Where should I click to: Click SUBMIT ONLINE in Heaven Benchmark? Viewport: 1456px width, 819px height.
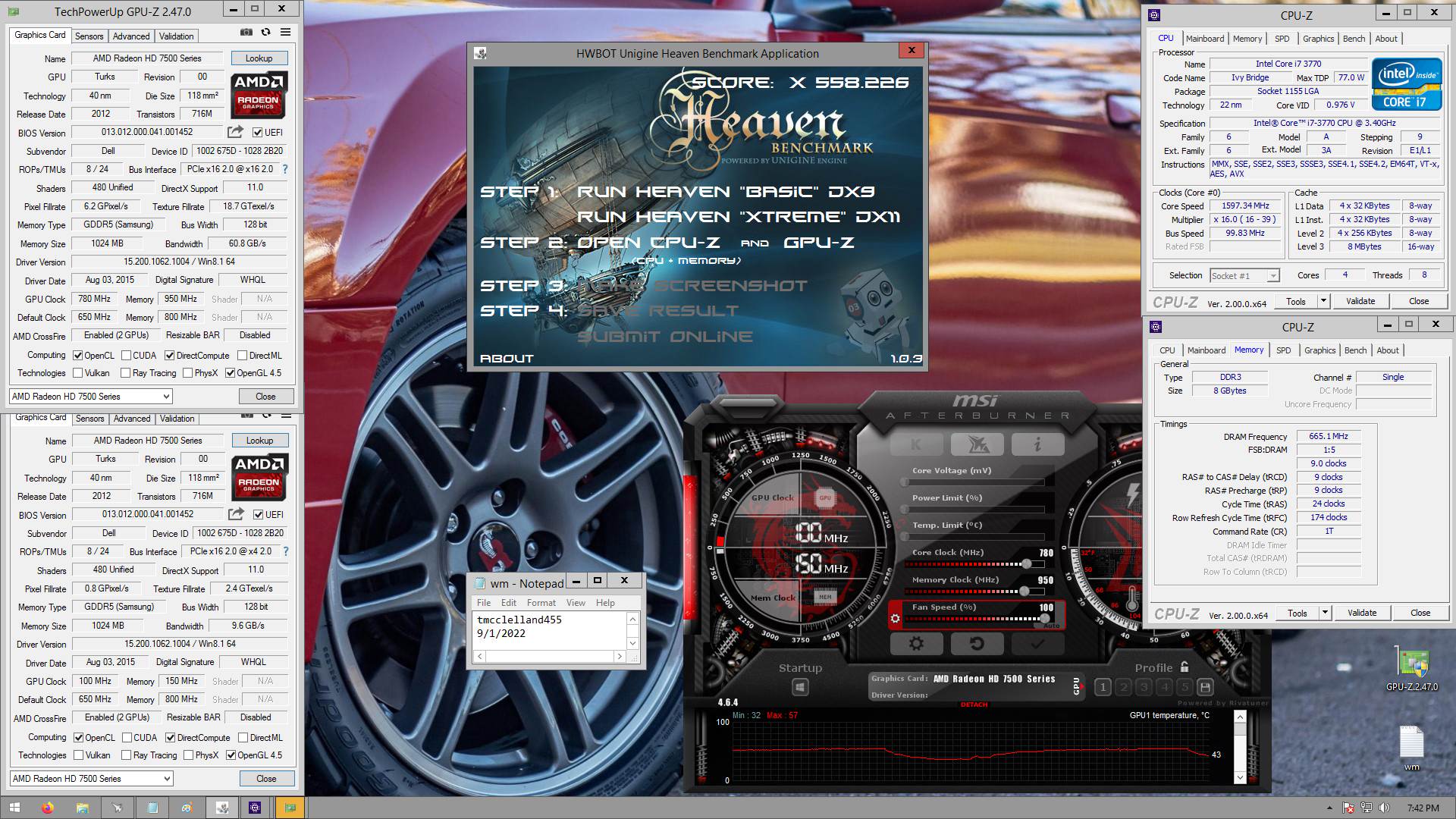pos(665,337)
